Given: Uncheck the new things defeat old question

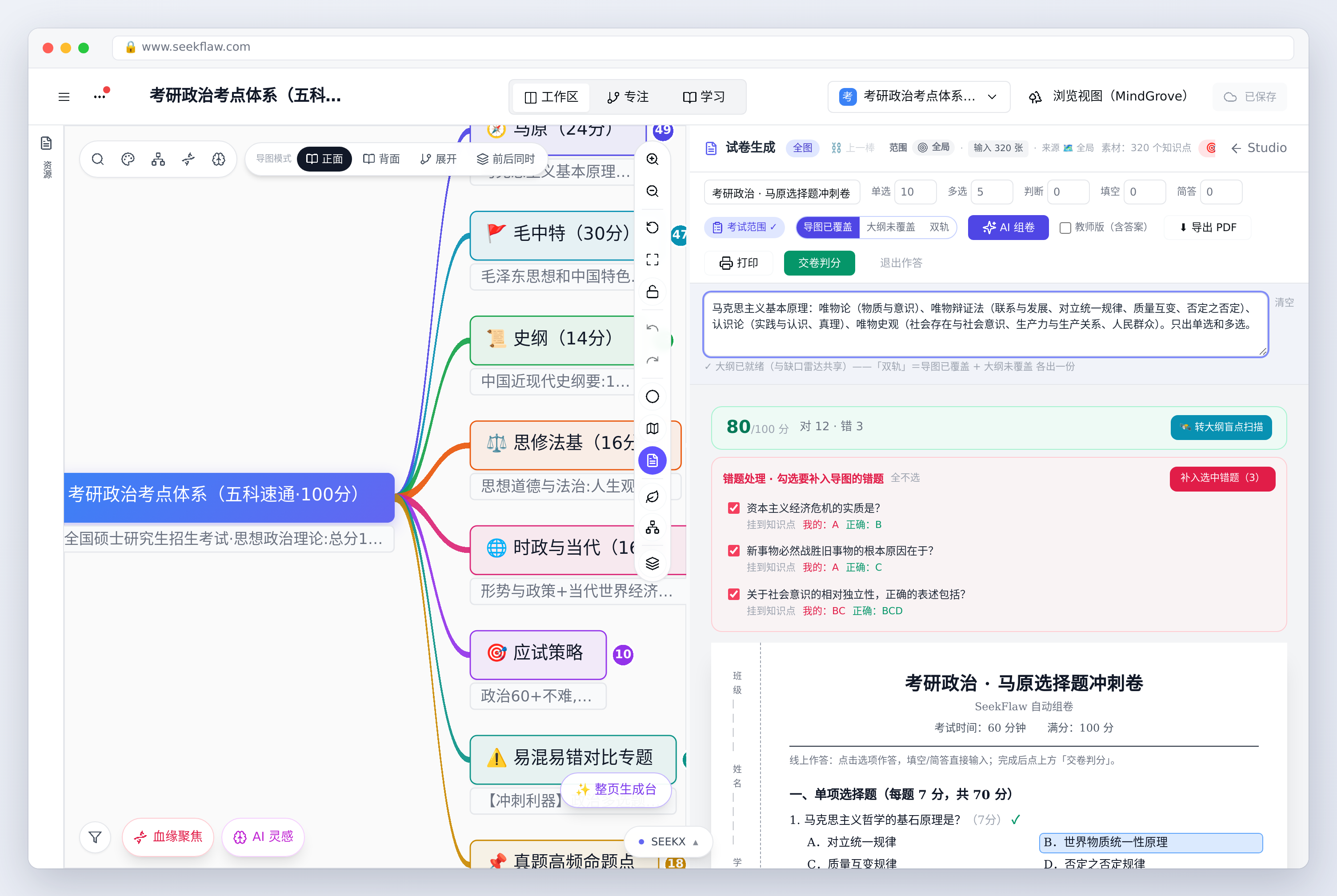Looking at the screenshot, I should 734,550.
